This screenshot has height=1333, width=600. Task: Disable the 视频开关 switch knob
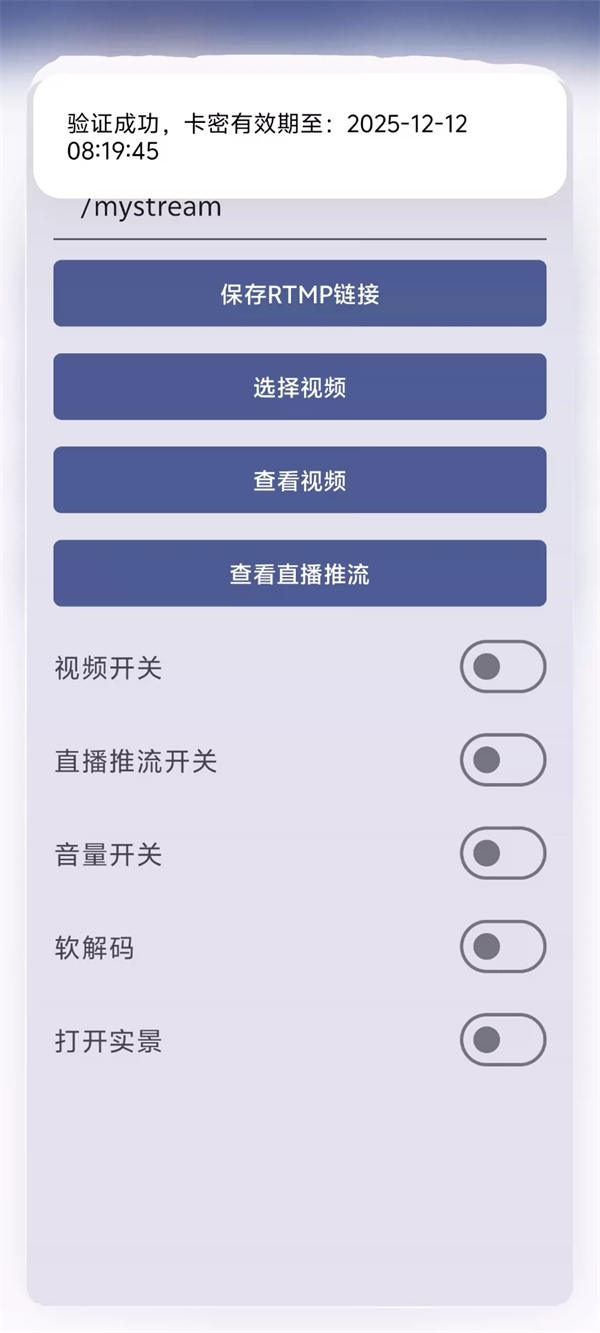487,667
